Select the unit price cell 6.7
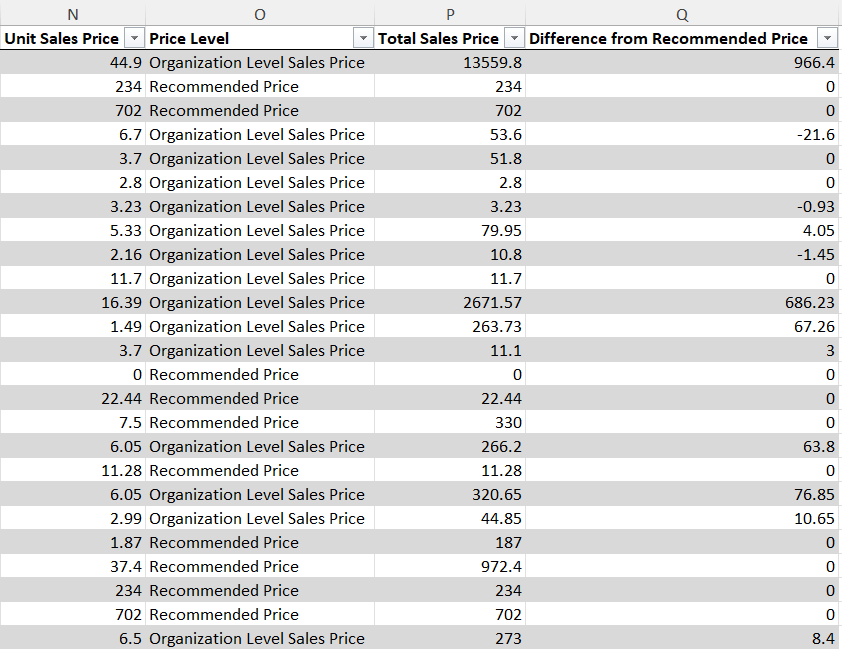 (x=72, y=135)
